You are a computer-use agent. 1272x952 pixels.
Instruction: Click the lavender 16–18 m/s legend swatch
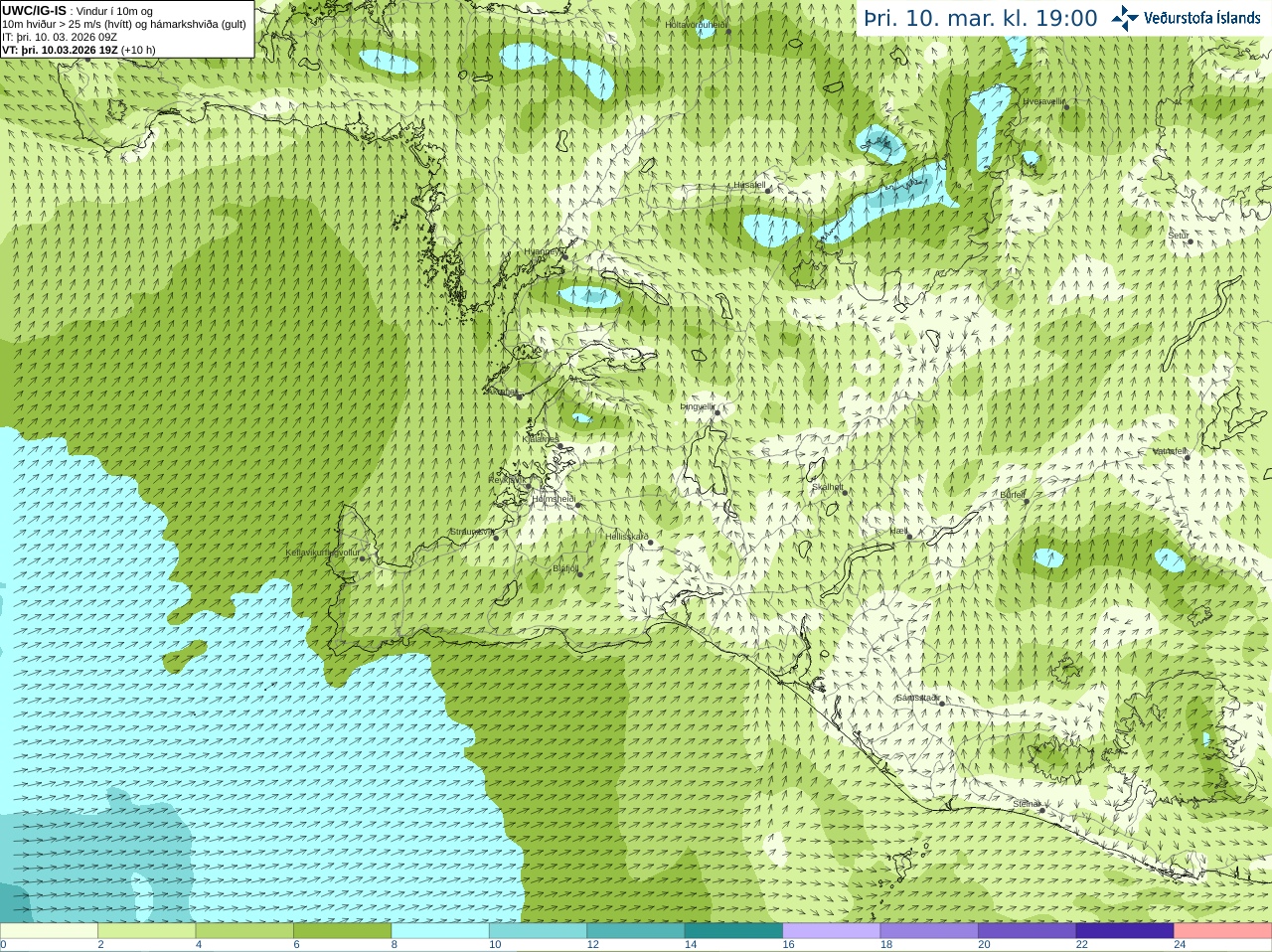(832, 931)
